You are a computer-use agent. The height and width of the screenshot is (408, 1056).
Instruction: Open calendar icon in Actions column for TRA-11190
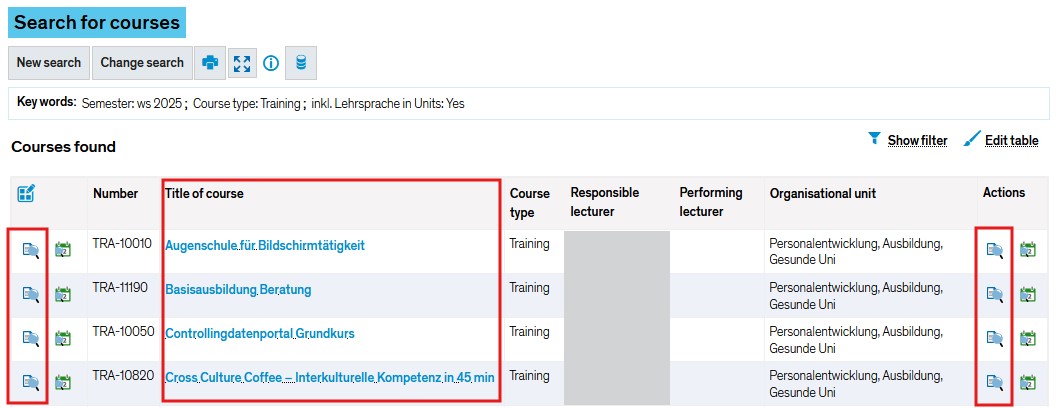[x=1027, y=294]
